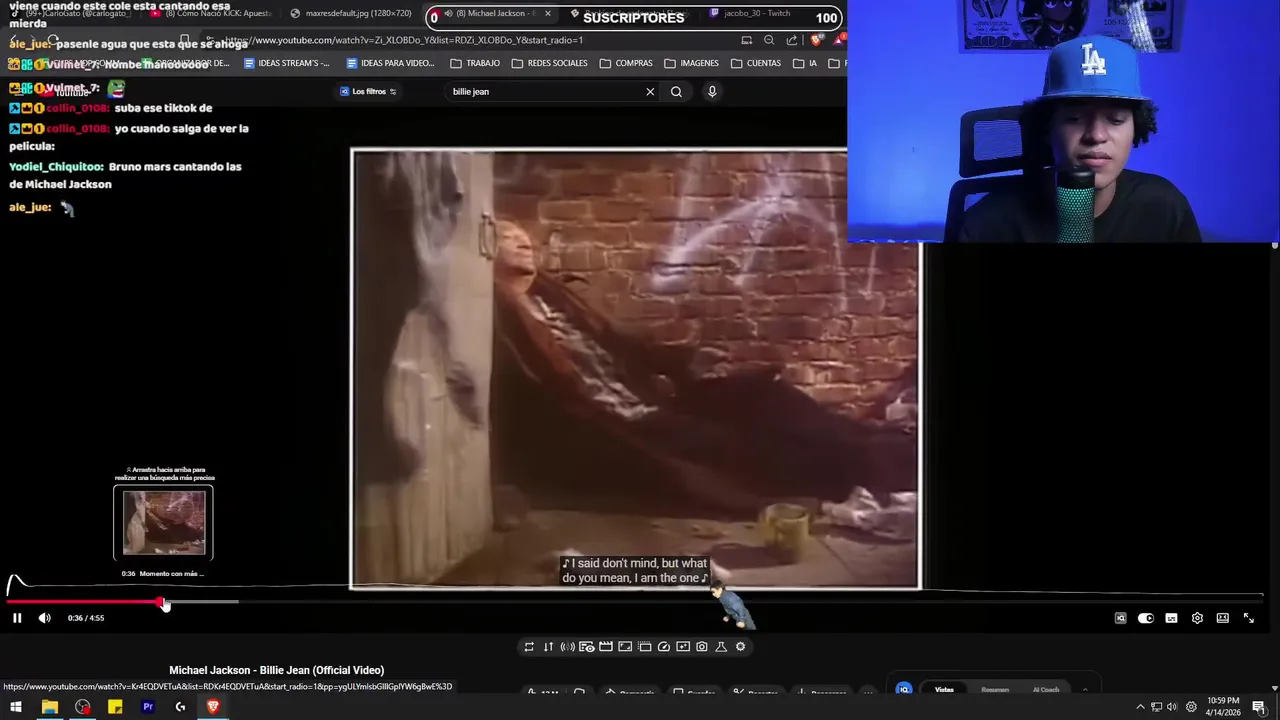1280x720 pixels.
Task: Open the extension toolbar gear settings
Action: [x=740, y=647]
